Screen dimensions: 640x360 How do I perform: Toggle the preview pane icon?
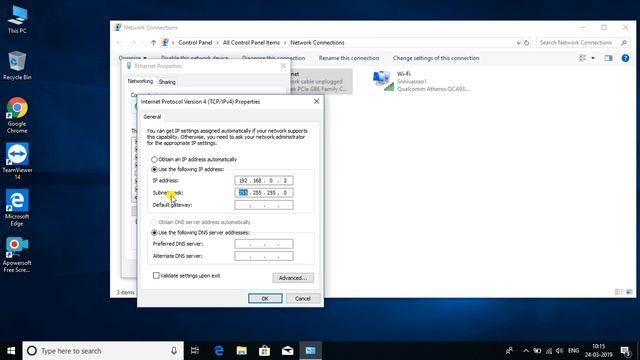pyautogui.click(x=609, y=58)
